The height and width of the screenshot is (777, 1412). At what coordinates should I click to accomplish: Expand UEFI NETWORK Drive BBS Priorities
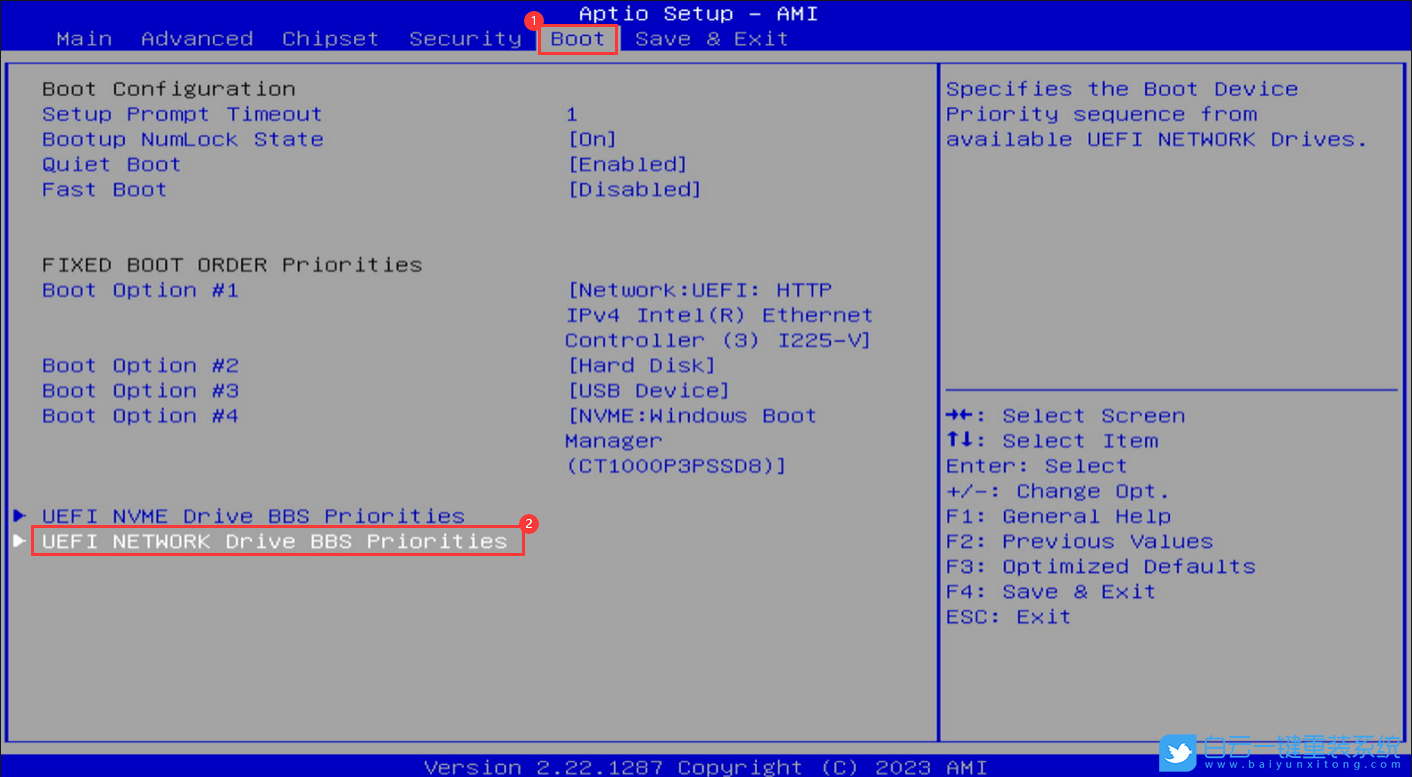pos(270,541)
